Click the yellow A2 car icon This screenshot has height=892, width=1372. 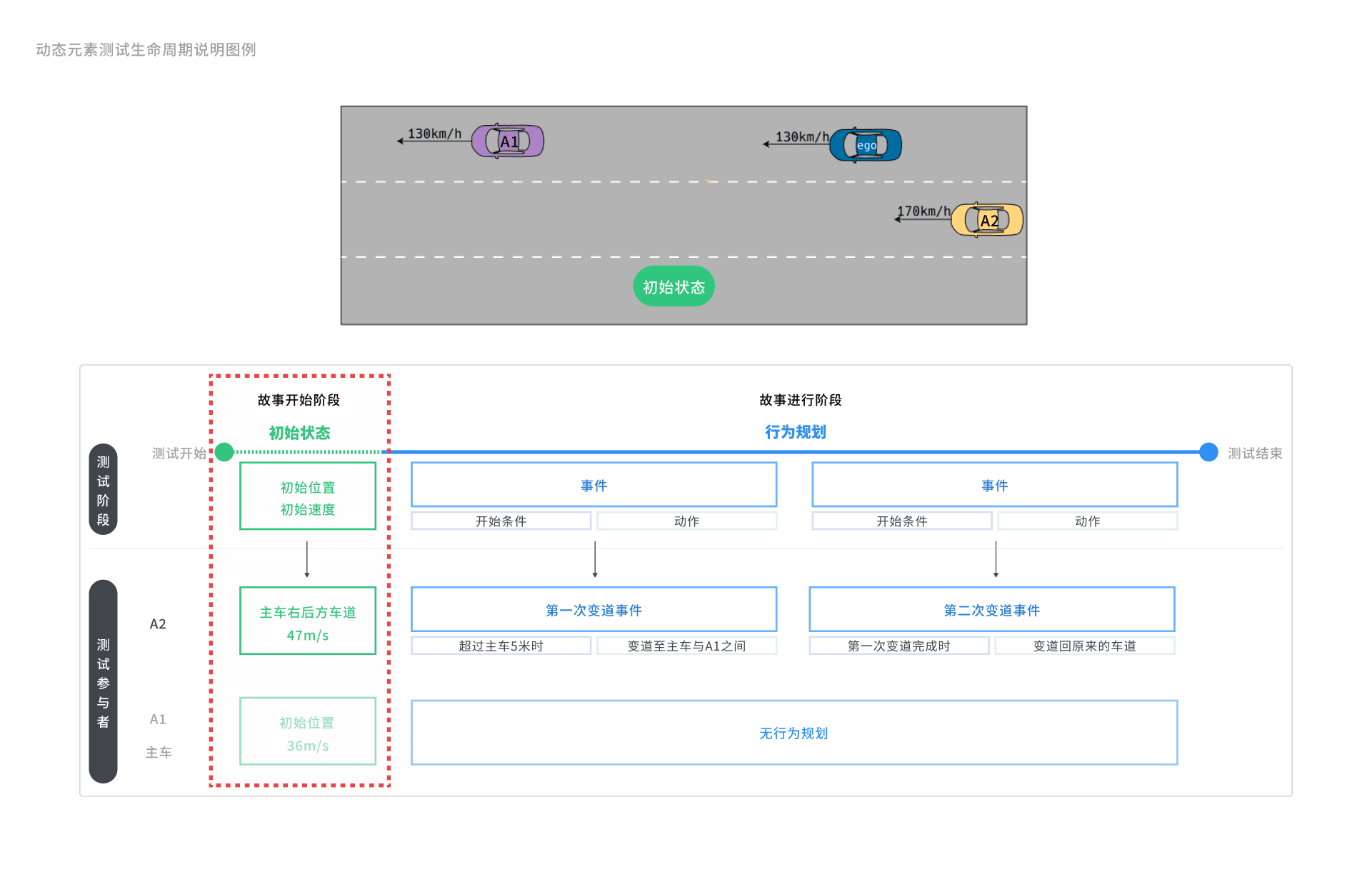988,220
